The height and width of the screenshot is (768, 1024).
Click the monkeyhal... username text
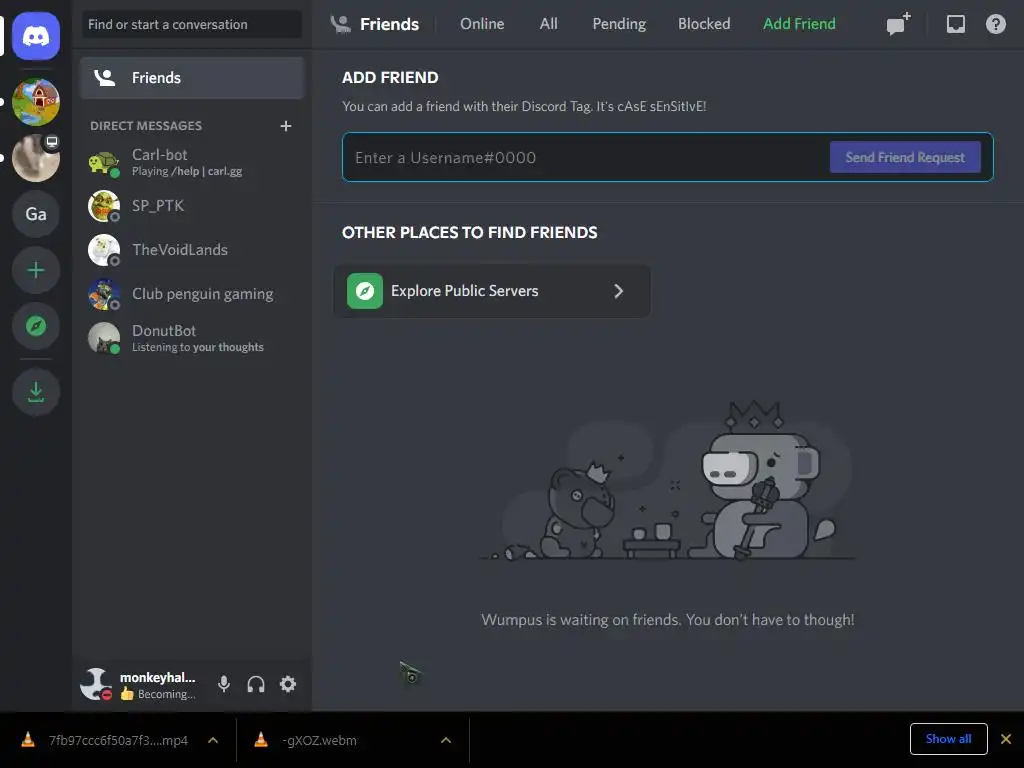(157, 677)
